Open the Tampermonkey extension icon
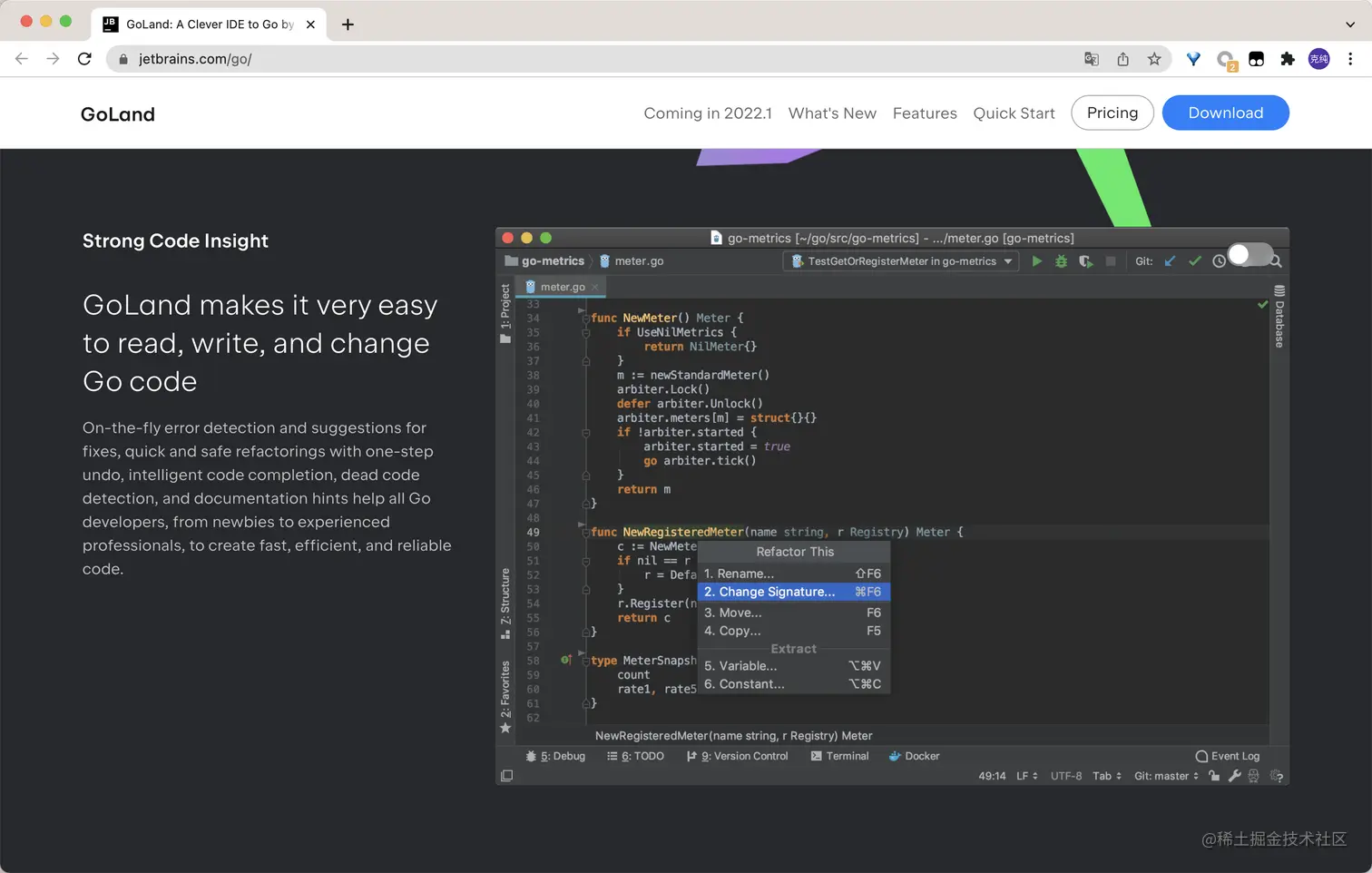 1257,59
